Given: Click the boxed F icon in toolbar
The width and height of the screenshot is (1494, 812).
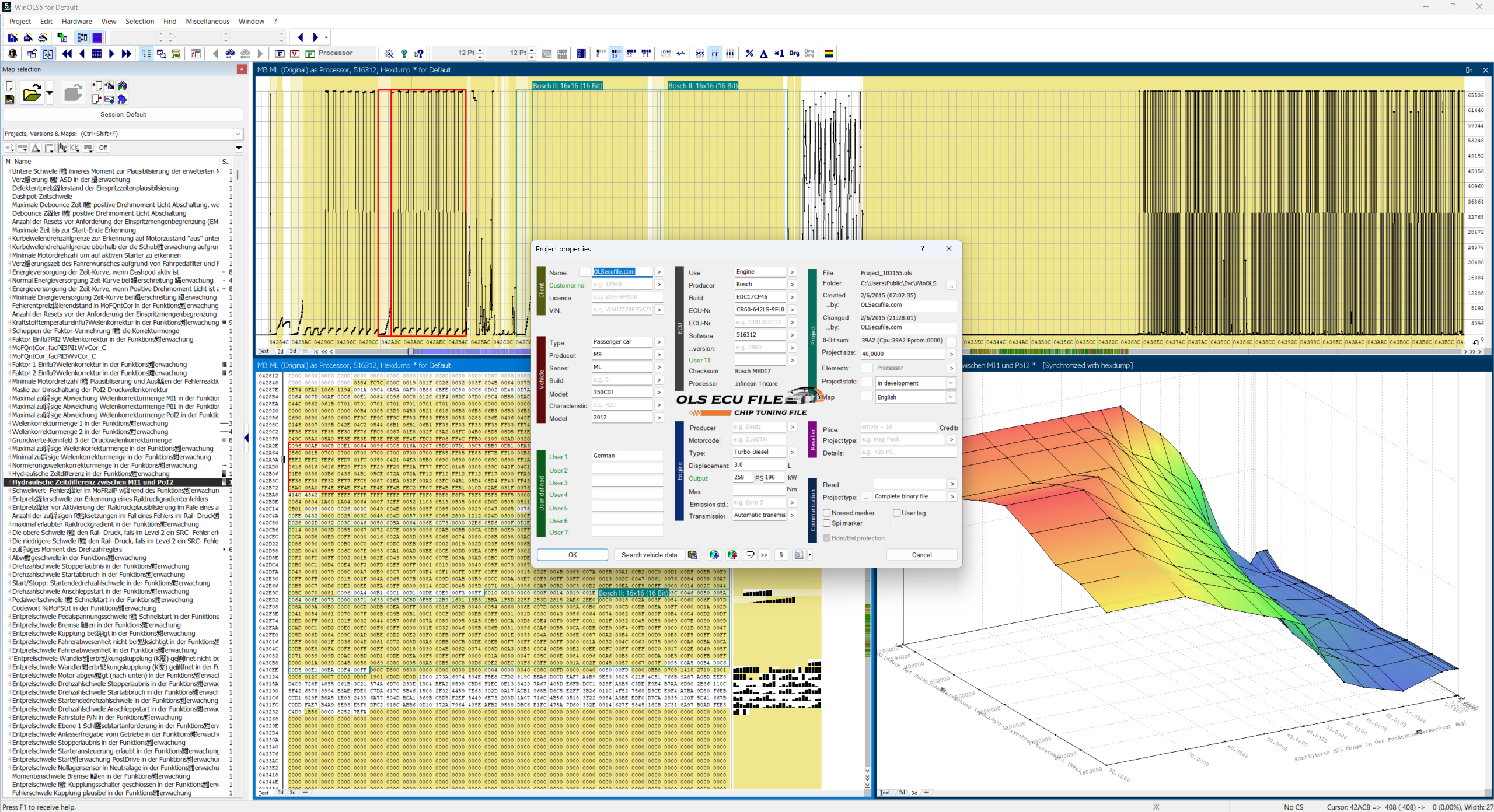Looking at the screenshot, I should coord(280,54).
